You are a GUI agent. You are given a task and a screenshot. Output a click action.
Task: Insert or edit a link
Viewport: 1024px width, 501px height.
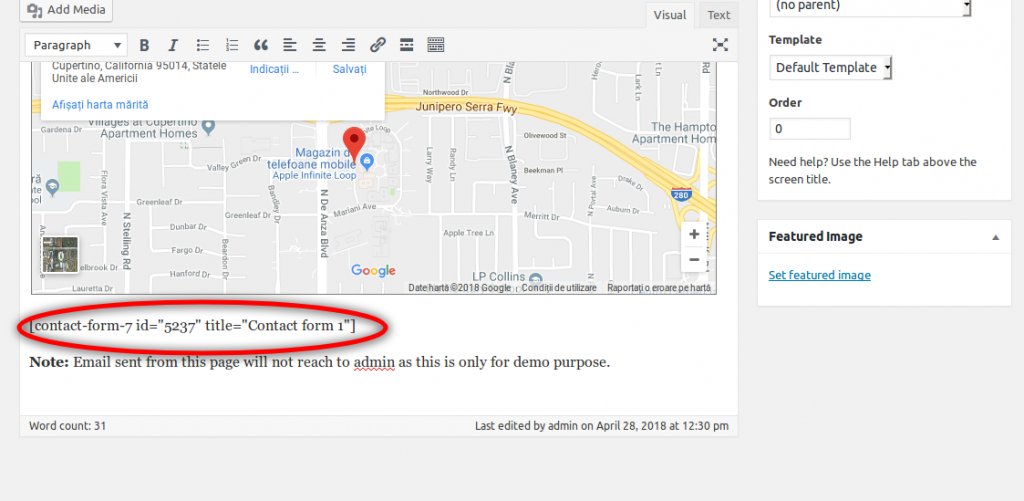tap(377, 45)
